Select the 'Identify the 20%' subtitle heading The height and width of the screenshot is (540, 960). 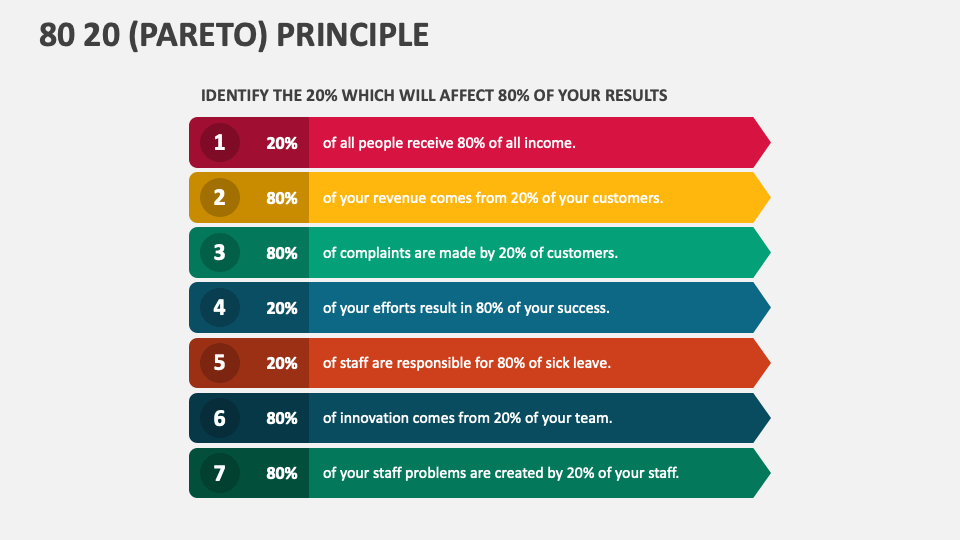tap(434, 96)
